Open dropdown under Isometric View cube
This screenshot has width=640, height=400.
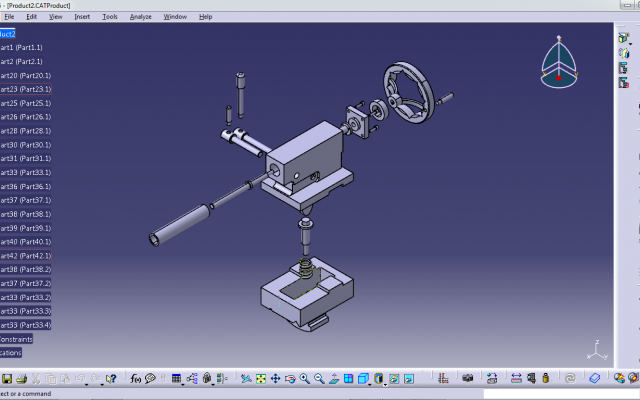(370, 384)
